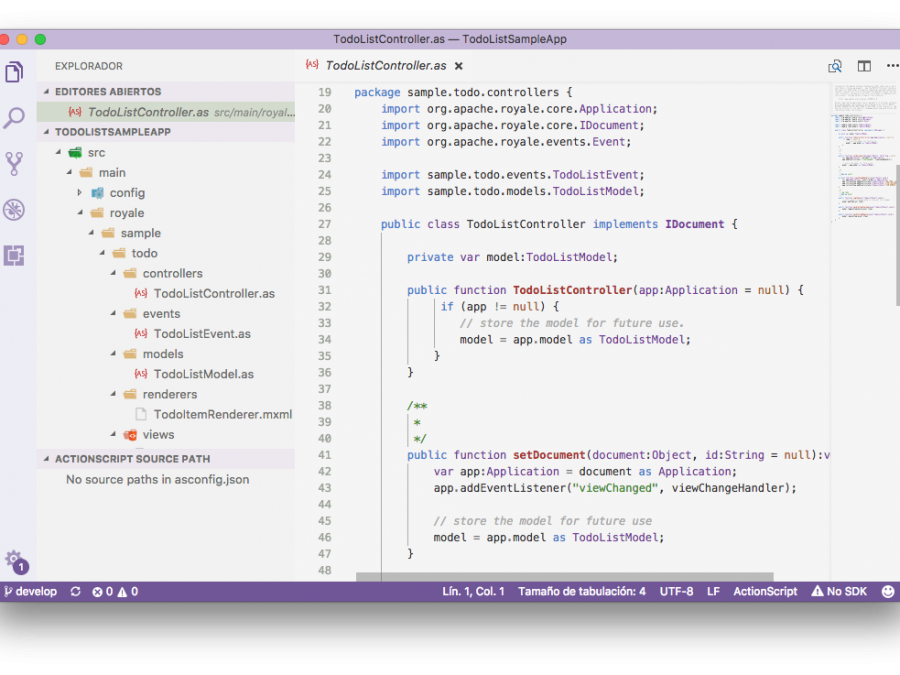Open the Debug view icon
900x675 pixels.
coord(14,210)
